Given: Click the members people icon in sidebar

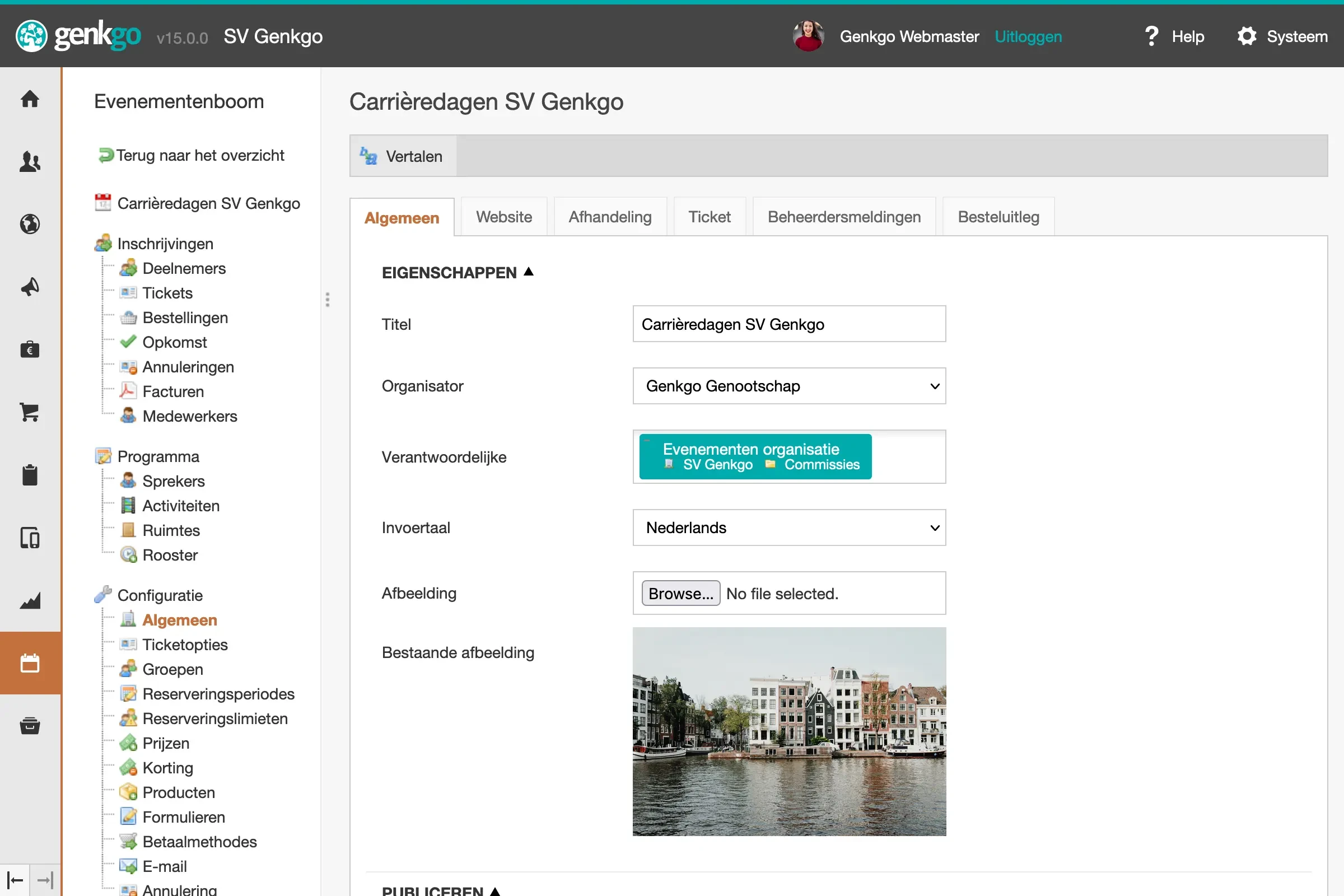Looking at the screenshot, I should 30,162.
